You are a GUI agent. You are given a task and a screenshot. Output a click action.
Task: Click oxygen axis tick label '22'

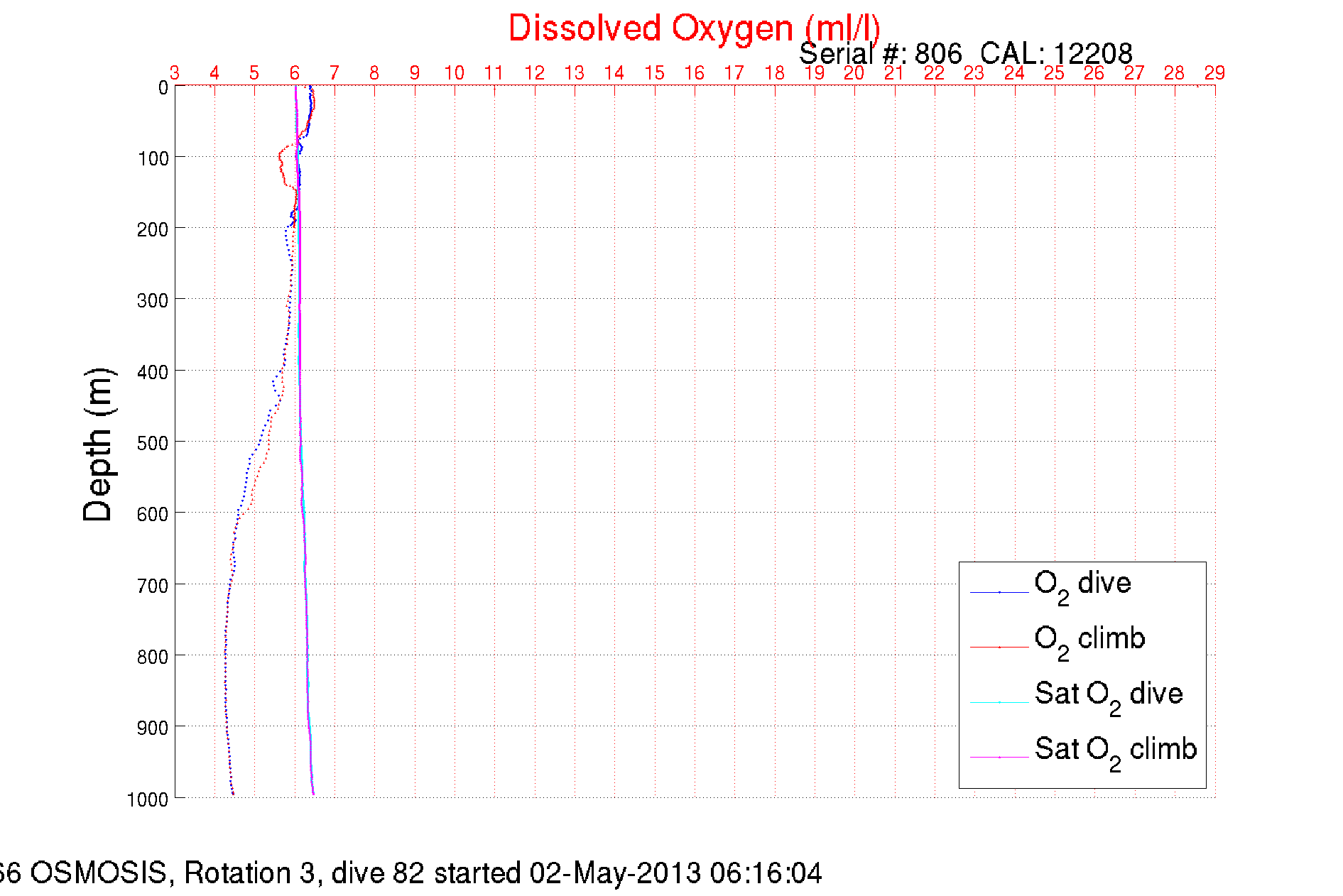tap(935, 72)
